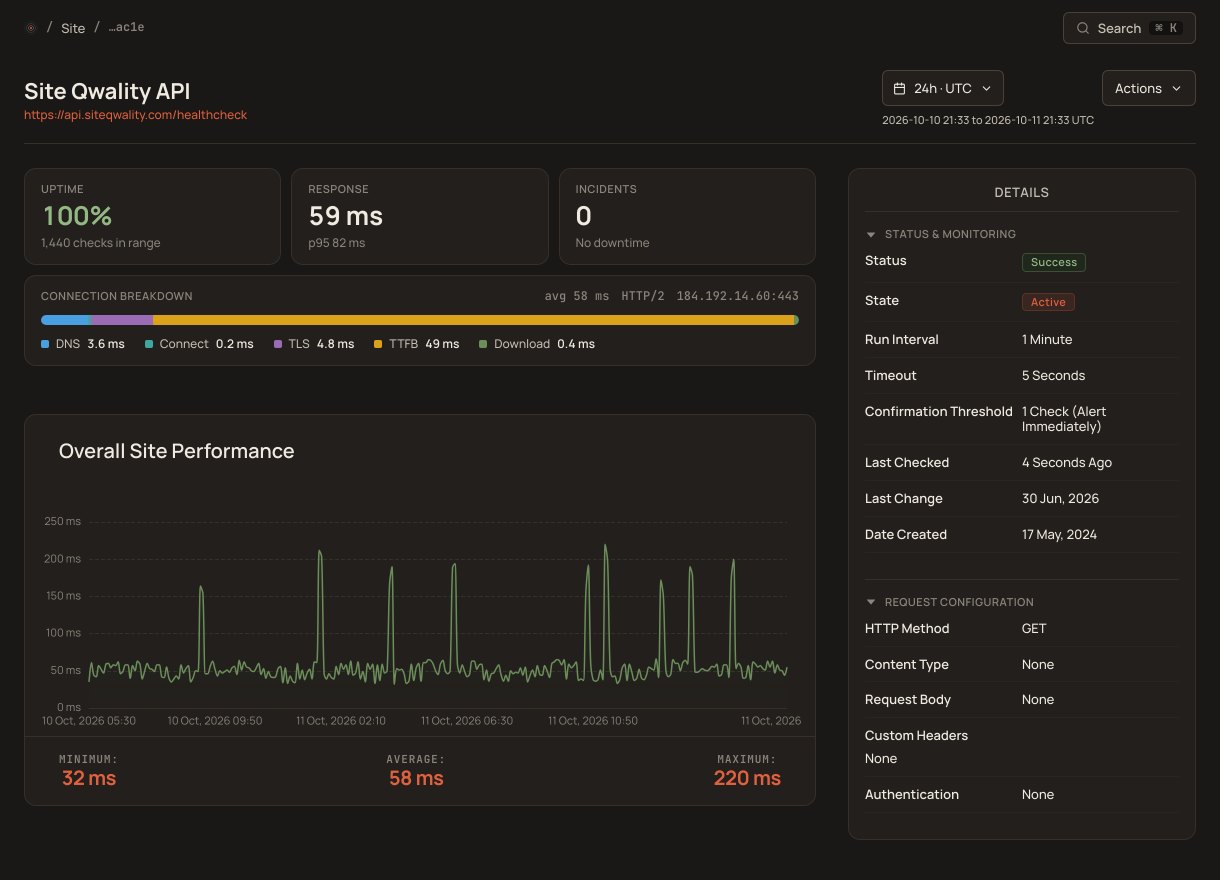
Task: Click the p95 82 ms text
Action: point(336,243)
